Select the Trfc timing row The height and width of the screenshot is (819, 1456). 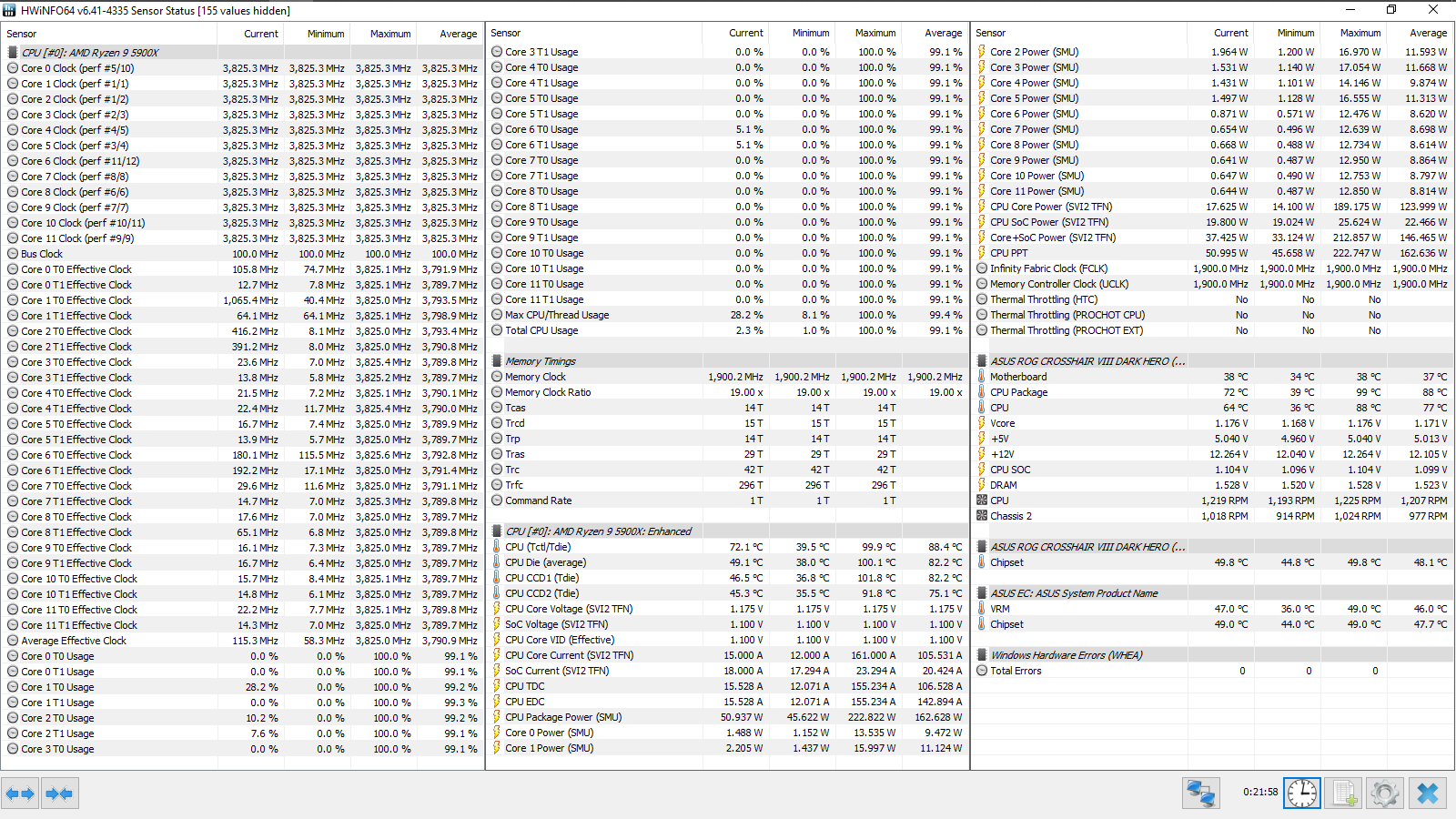point(727,485)
